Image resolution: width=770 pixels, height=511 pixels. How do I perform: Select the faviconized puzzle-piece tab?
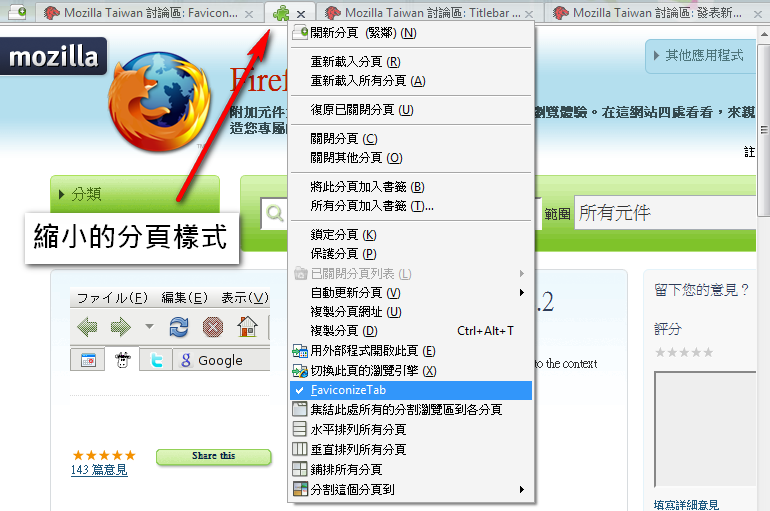(x=281, y=13)
